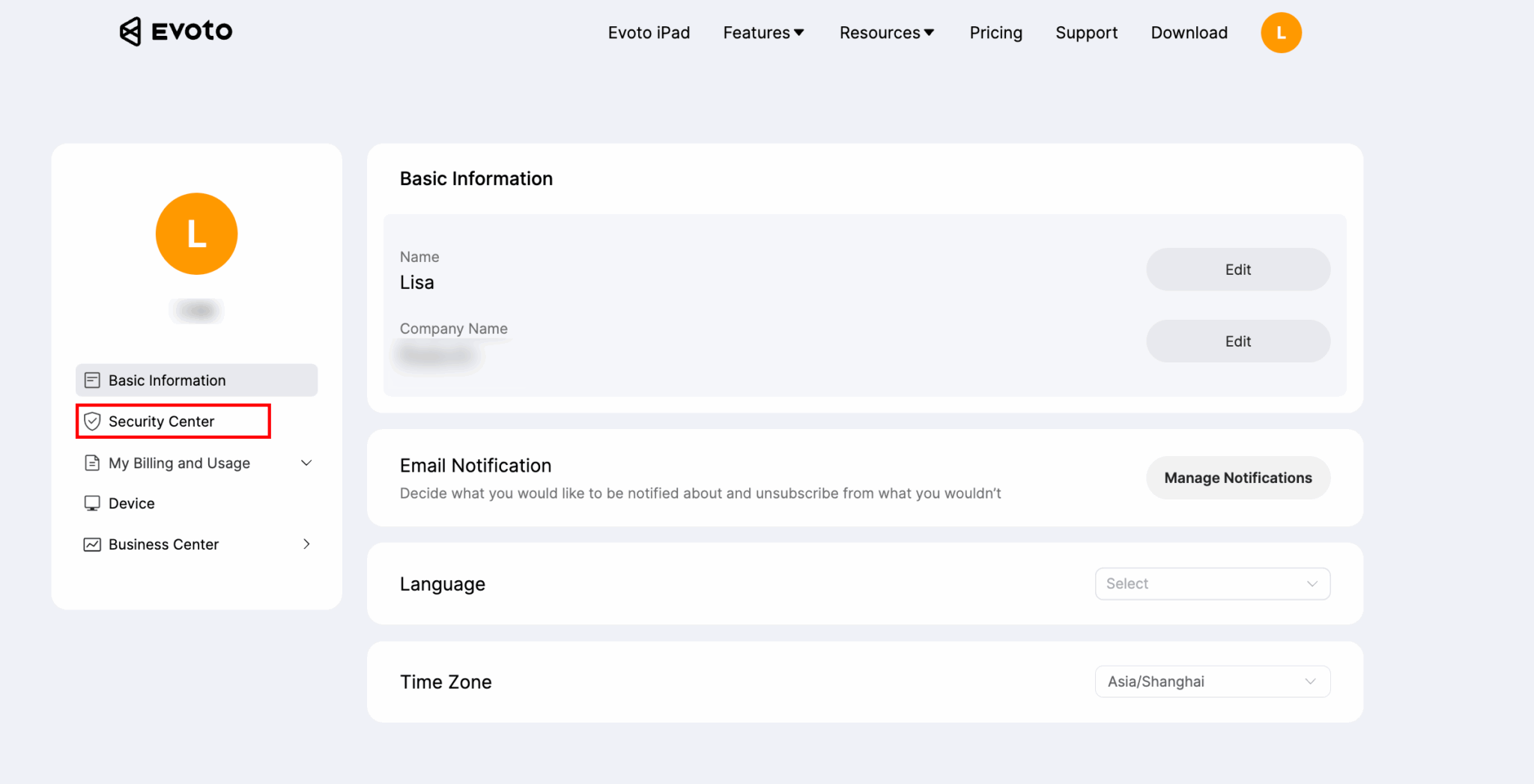
Task: Click the My Billing and Usage page icon
Action: [x=91, y=463]
